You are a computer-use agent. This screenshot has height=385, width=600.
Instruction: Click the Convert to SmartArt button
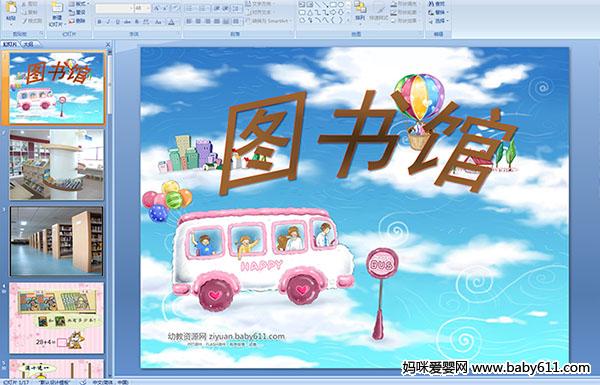click(269, 21)
